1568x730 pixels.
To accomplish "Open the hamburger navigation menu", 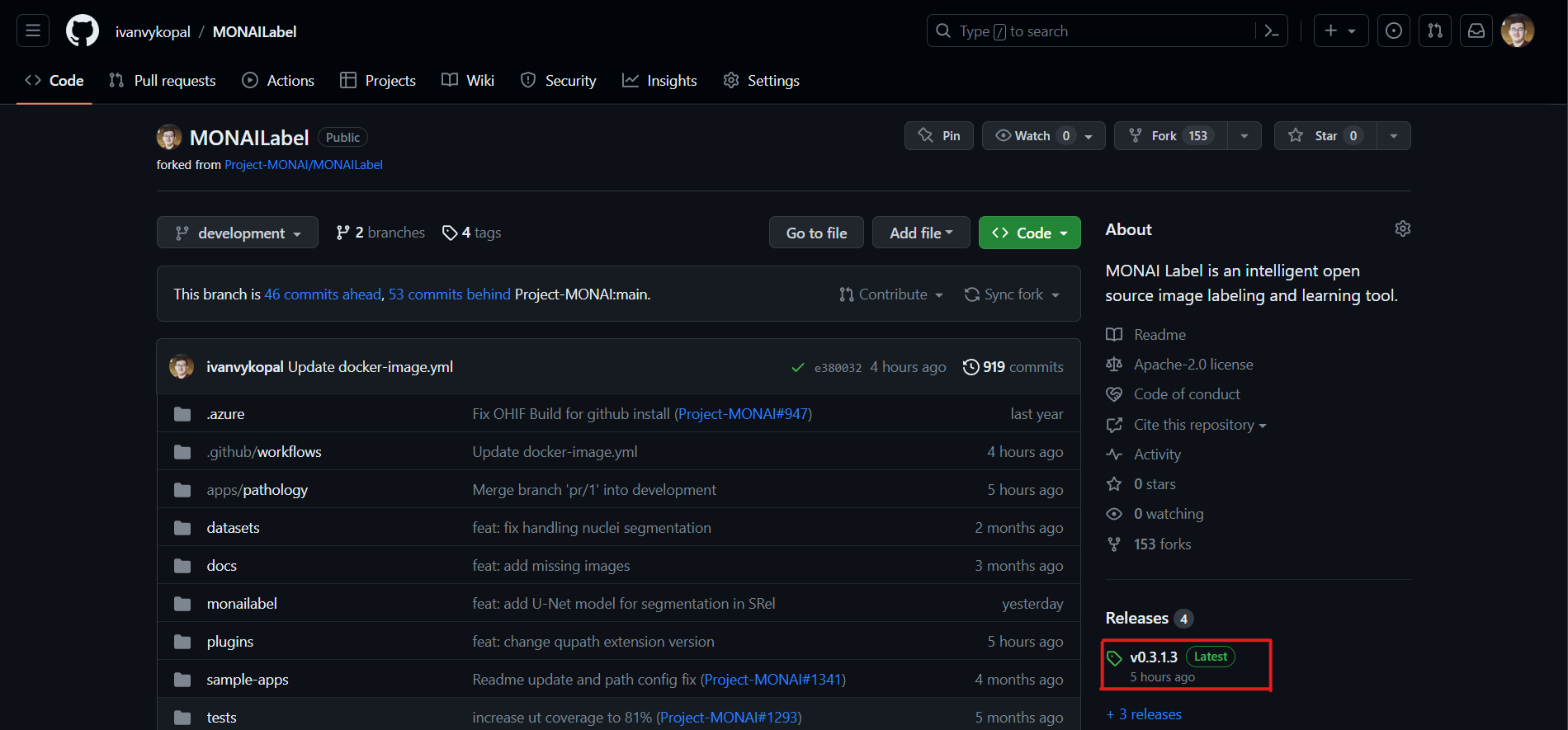I will point(33,31).
